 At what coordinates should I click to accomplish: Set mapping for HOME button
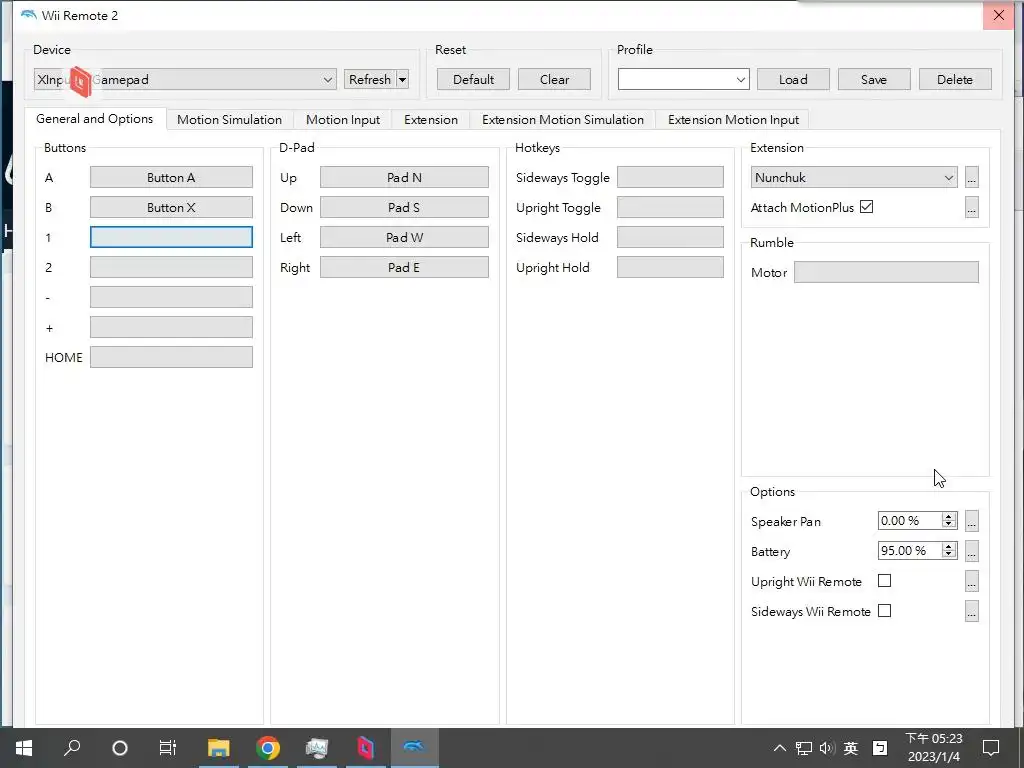click(171, 357)
